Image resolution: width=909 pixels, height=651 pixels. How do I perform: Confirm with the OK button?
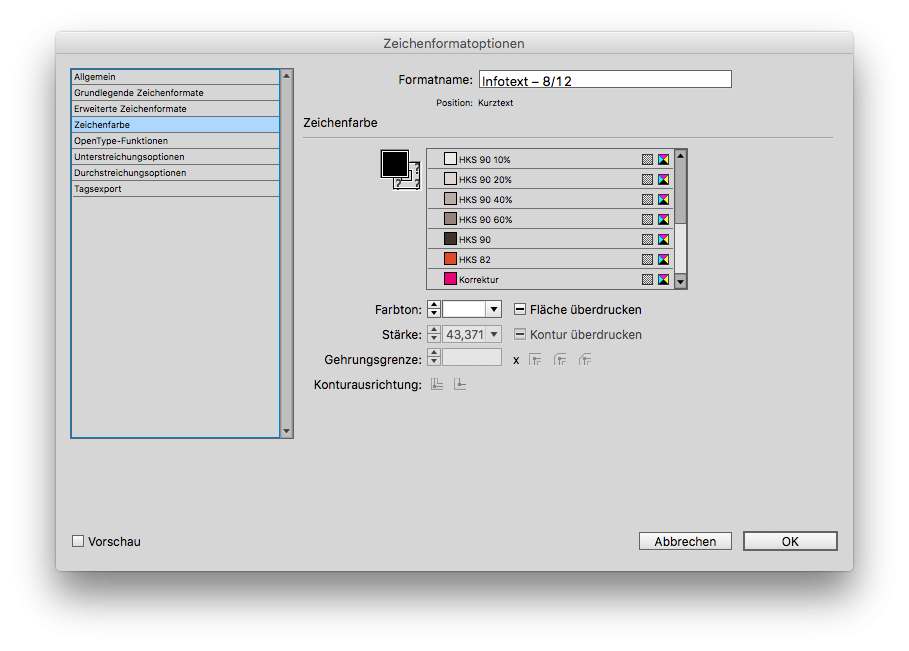(x=790, y=541)
